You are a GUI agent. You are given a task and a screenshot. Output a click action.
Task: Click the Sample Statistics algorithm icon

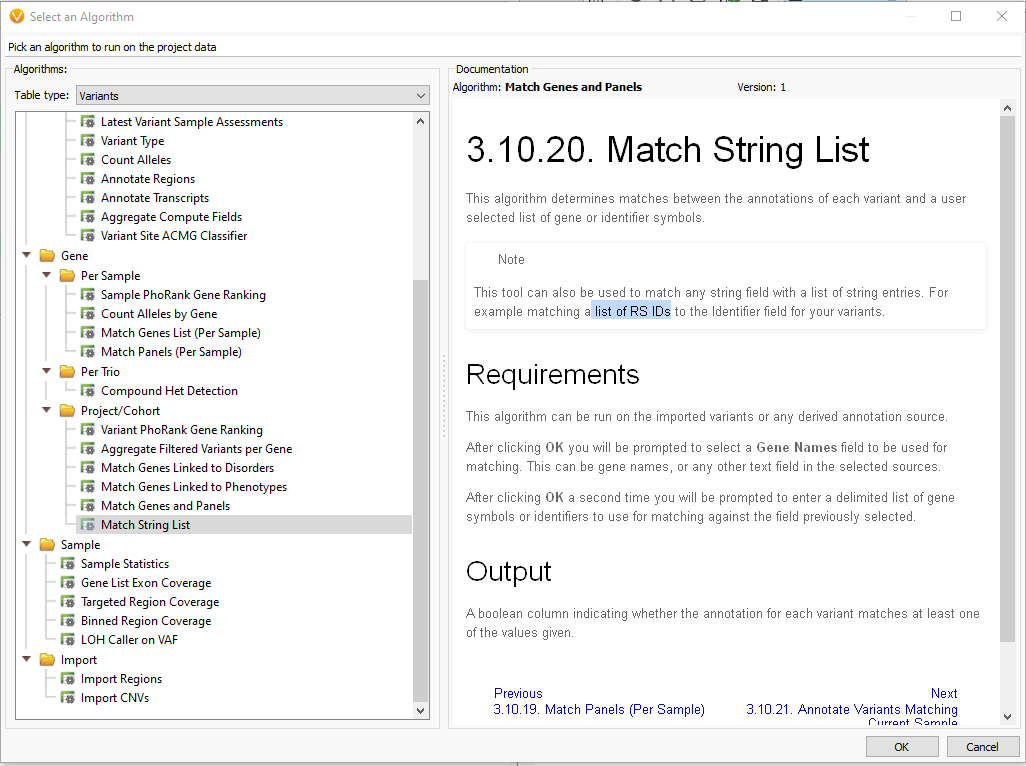coord(67,563)
